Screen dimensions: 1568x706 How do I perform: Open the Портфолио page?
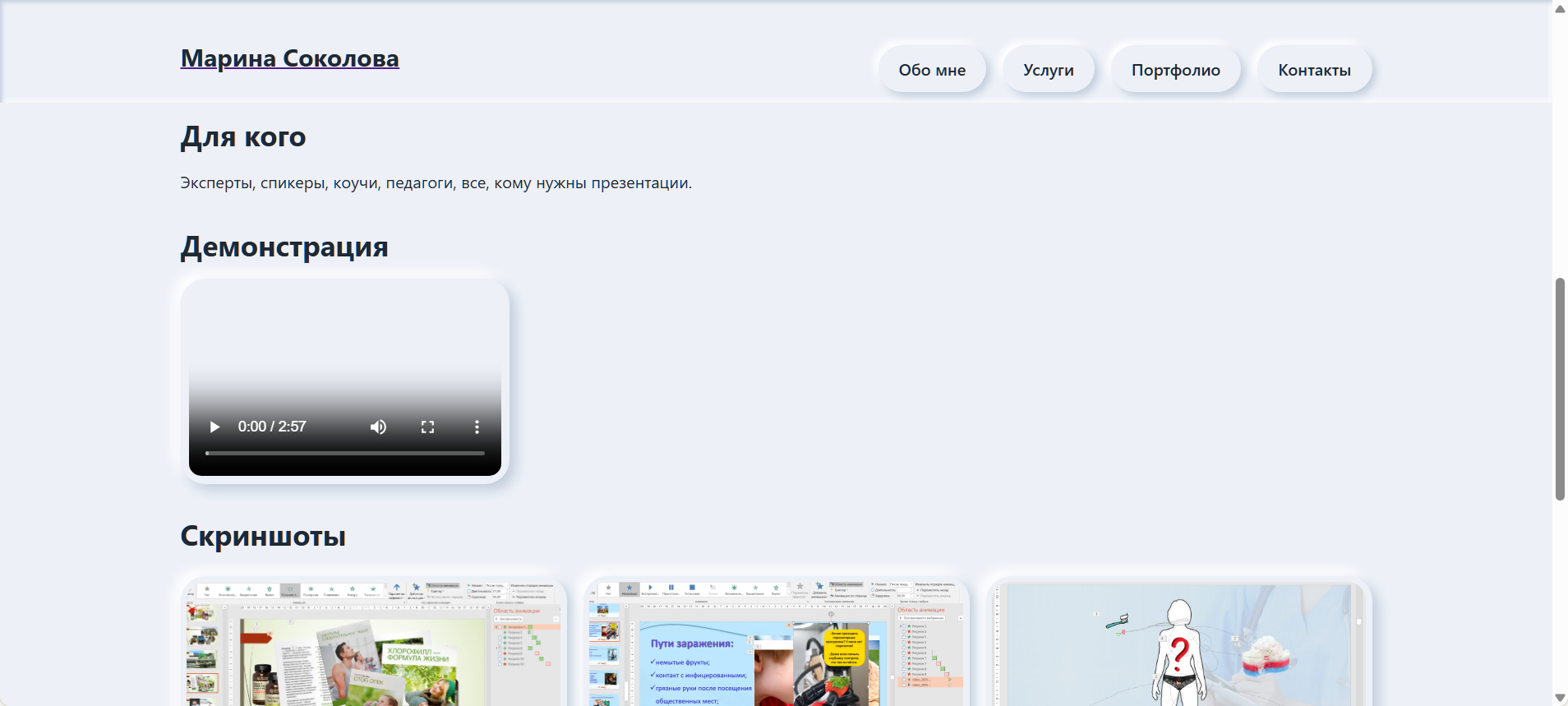tap(1175, 70)
